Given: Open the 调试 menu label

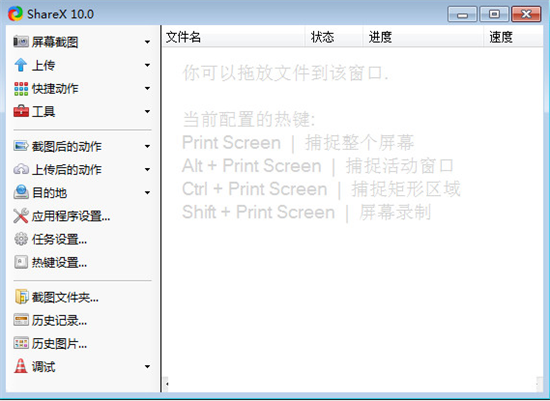Looking at the screenshot, I should pos(43,367).
